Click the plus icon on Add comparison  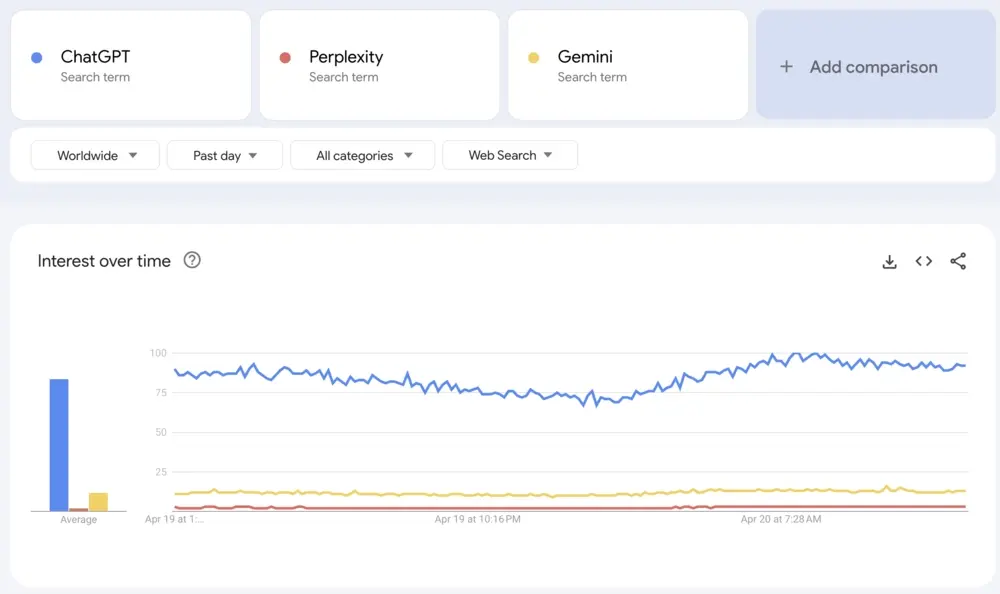784,67
